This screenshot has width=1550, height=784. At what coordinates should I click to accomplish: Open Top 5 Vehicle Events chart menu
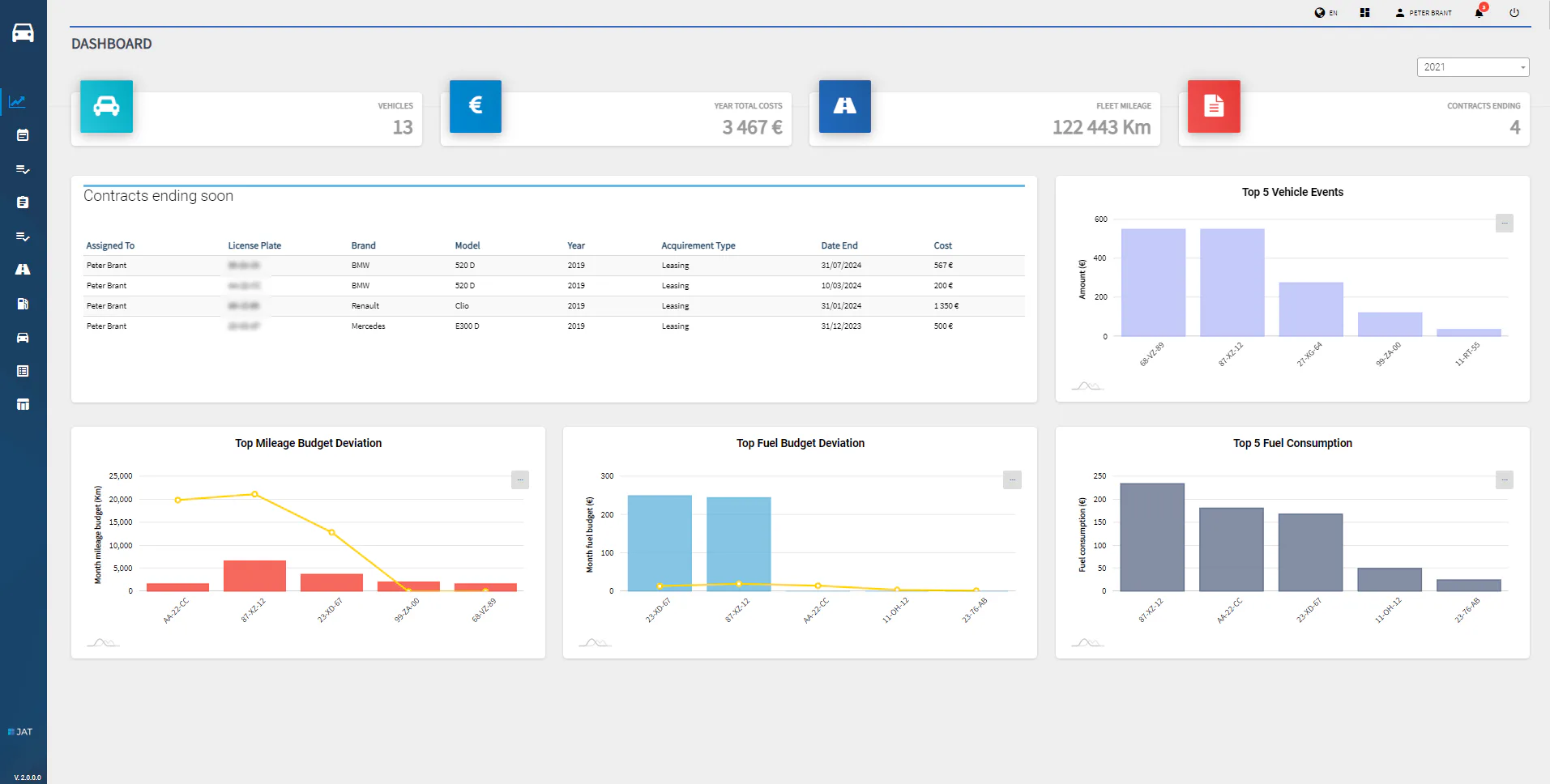[1505, 223]
